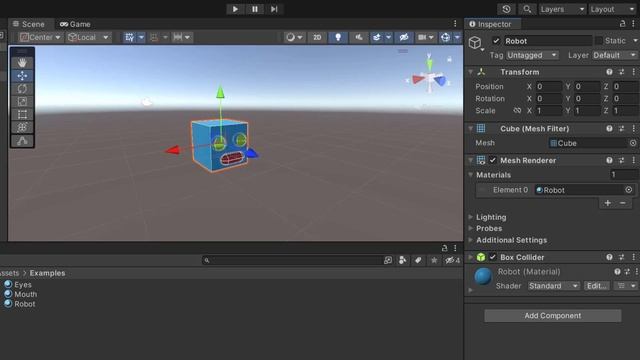Open the Layers dropdown
The image size is (640, 360).
[562, 9]
